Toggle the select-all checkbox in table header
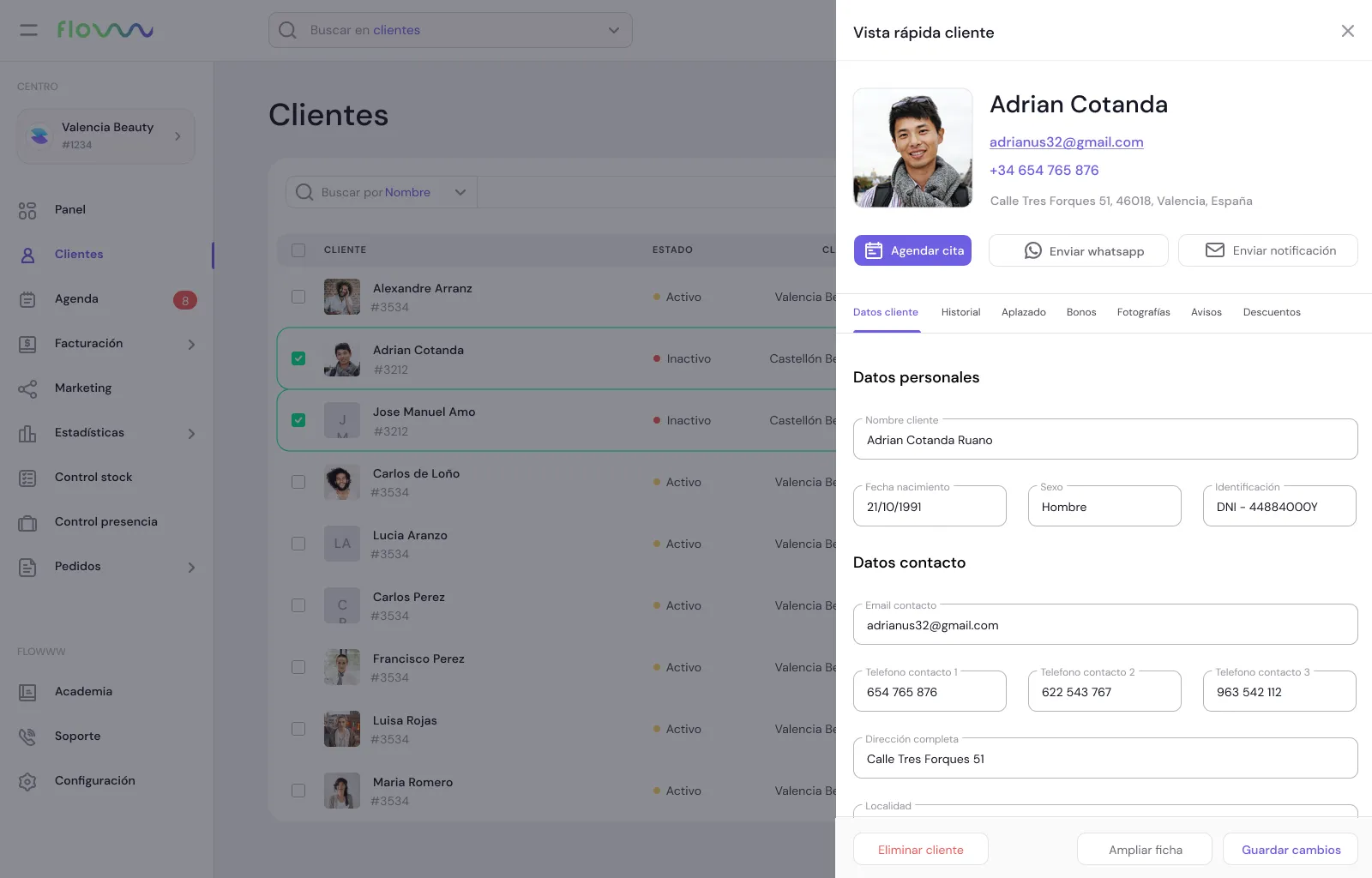The image size is (1372, 878). [298, 250]
